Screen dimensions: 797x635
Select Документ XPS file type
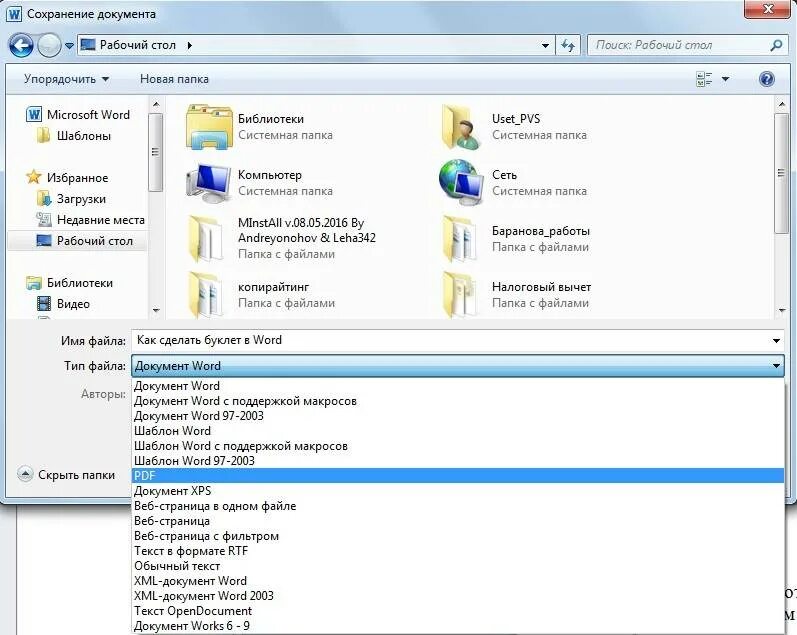[457, 491]
